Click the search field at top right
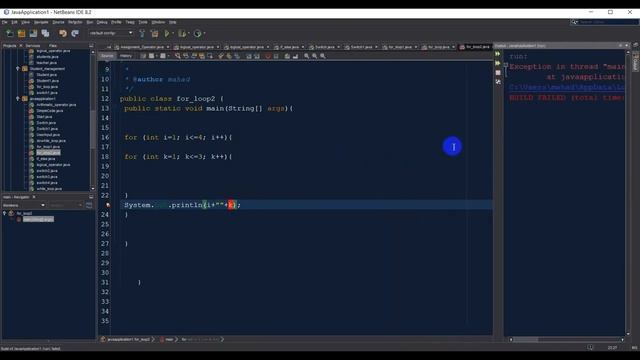 [x=604, y=22]
